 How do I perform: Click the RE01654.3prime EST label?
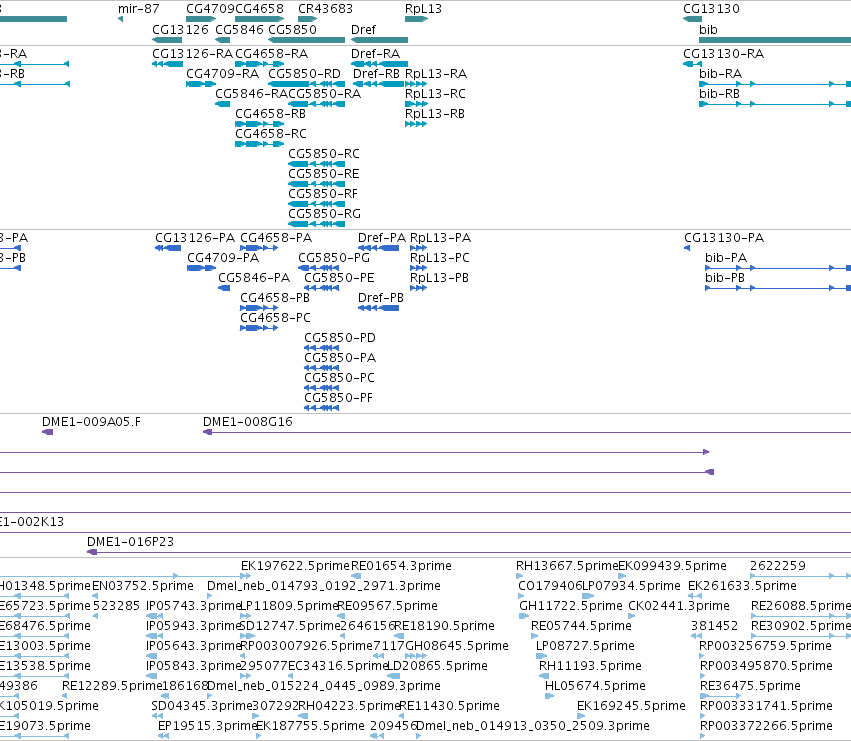401,566
